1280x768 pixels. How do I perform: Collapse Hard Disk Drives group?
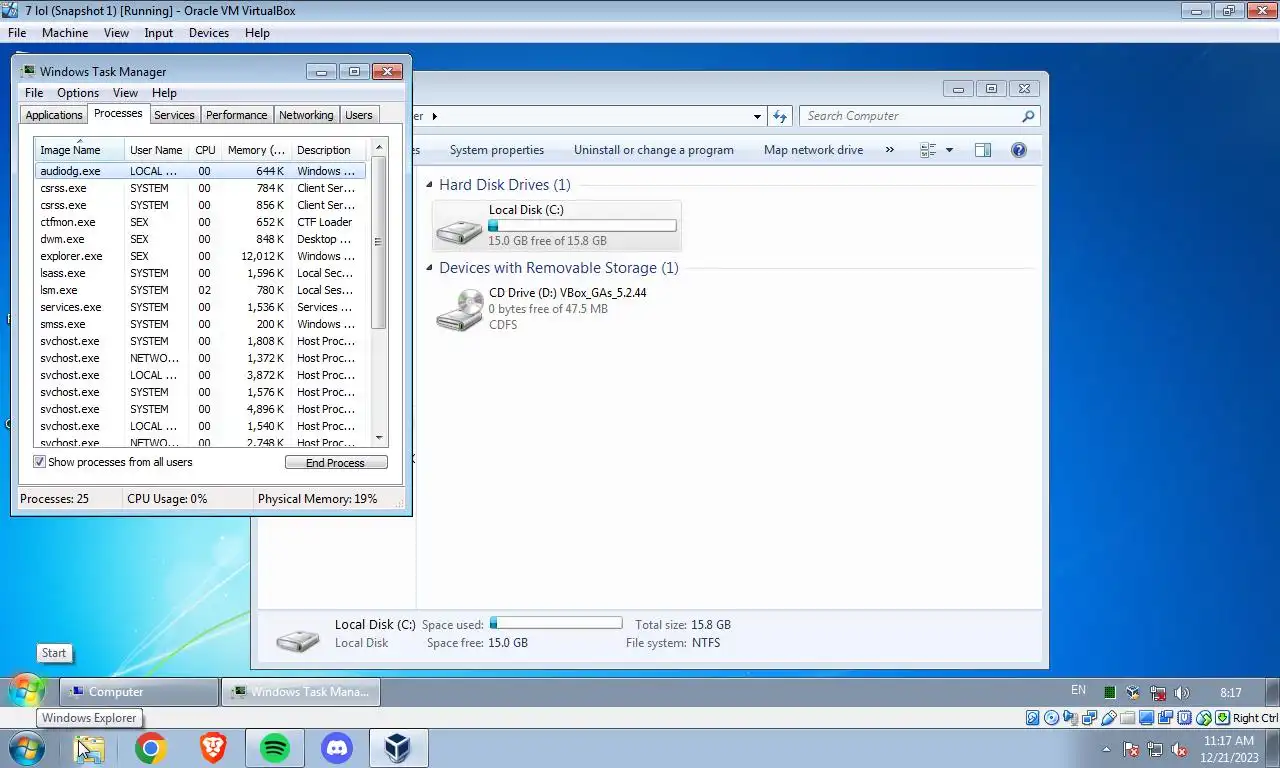pyautogui.click(x=429, y=185)
